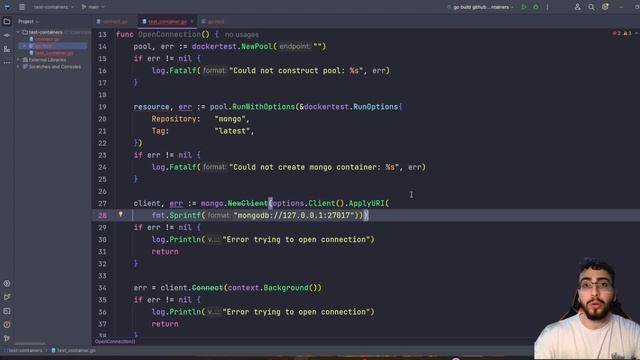Open the Commit tool window icon

coord(7,36)
